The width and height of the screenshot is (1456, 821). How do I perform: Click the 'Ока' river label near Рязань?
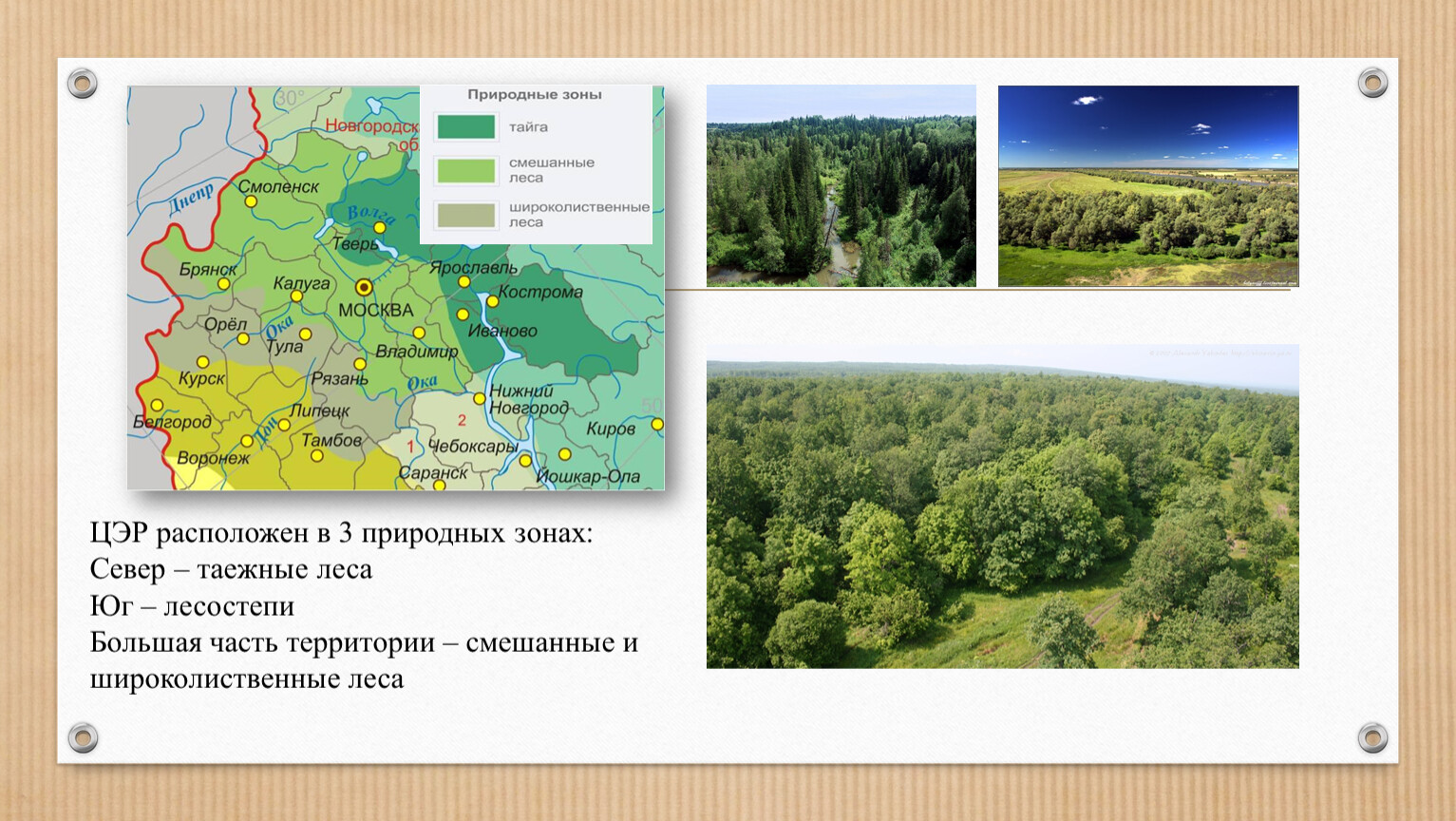422,383
